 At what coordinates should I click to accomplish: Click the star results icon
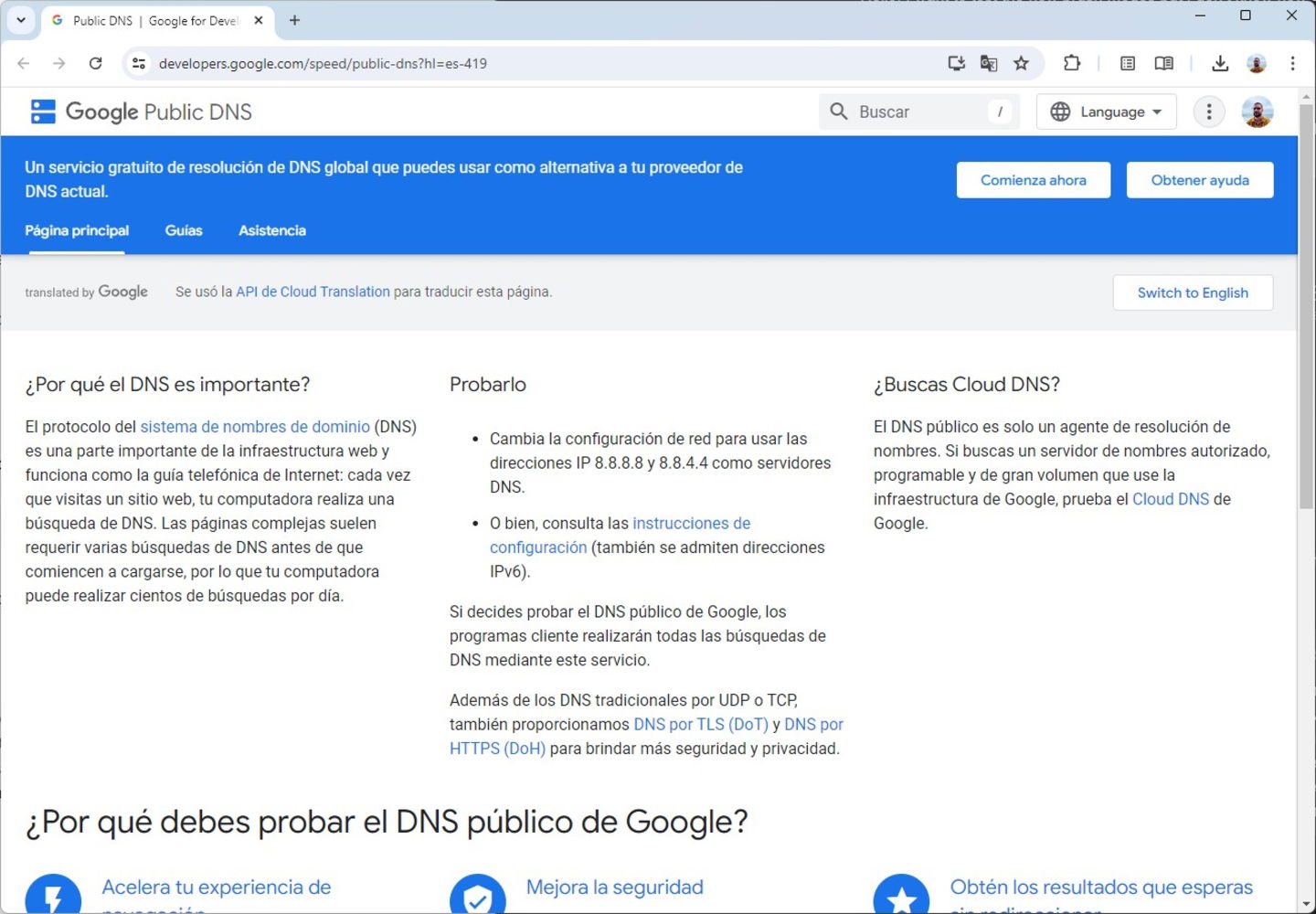(x=901, y=898)
